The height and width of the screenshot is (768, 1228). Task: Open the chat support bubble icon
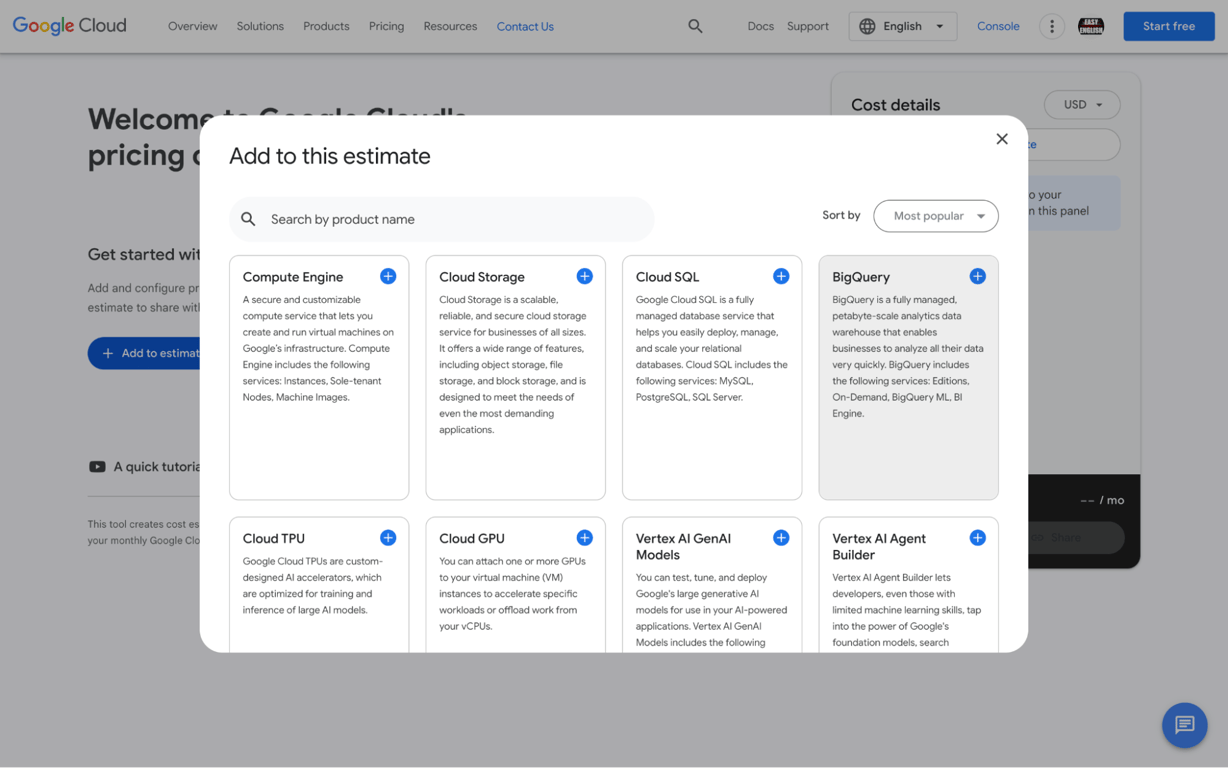pyautogui.click(x=1185, y=725)
